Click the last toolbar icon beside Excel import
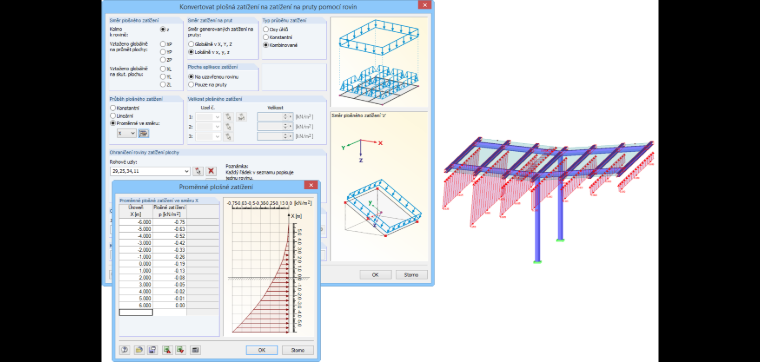The width and height of the screenshot is (760, 362). point(195,349)
